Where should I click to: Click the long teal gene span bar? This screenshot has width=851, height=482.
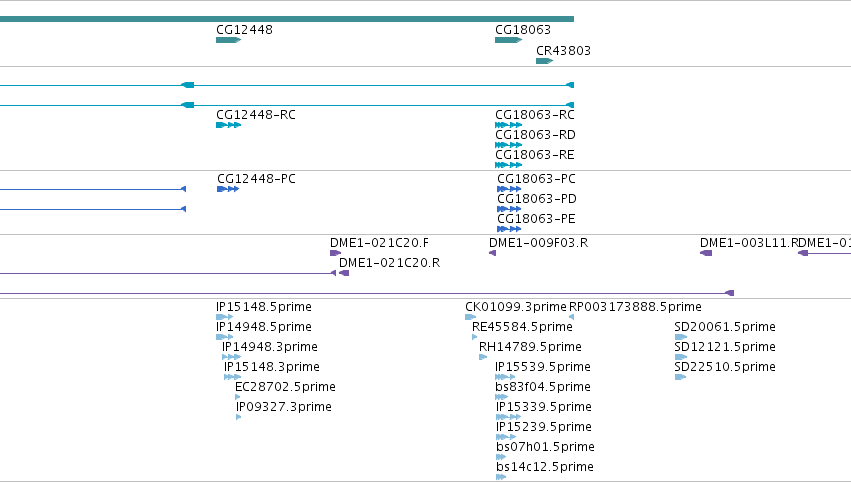point(287,19)
